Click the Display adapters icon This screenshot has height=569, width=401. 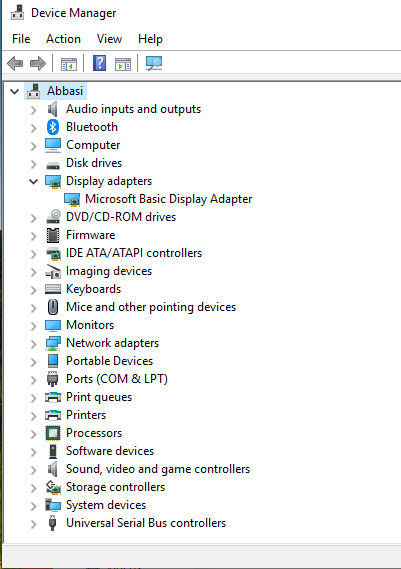point(53,181)
